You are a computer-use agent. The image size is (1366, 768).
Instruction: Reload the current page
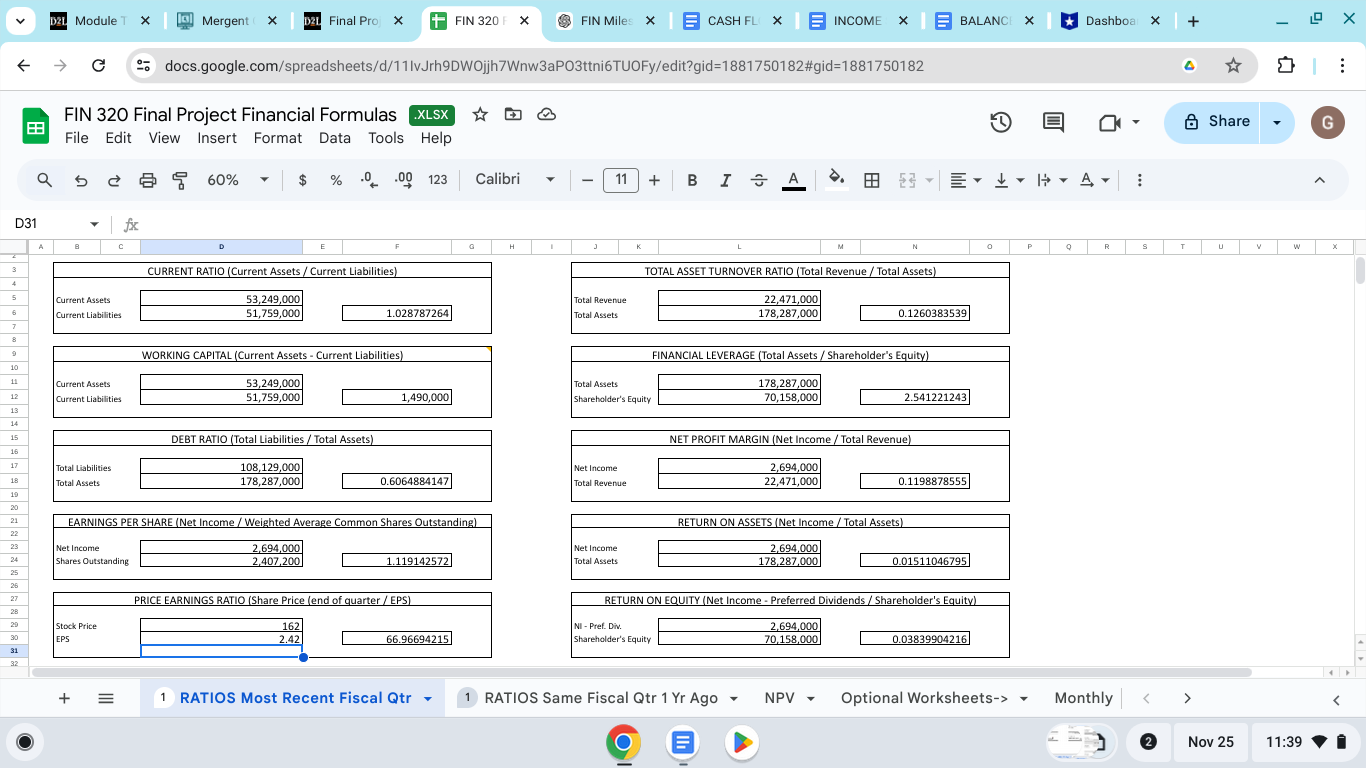coord(98,66)
